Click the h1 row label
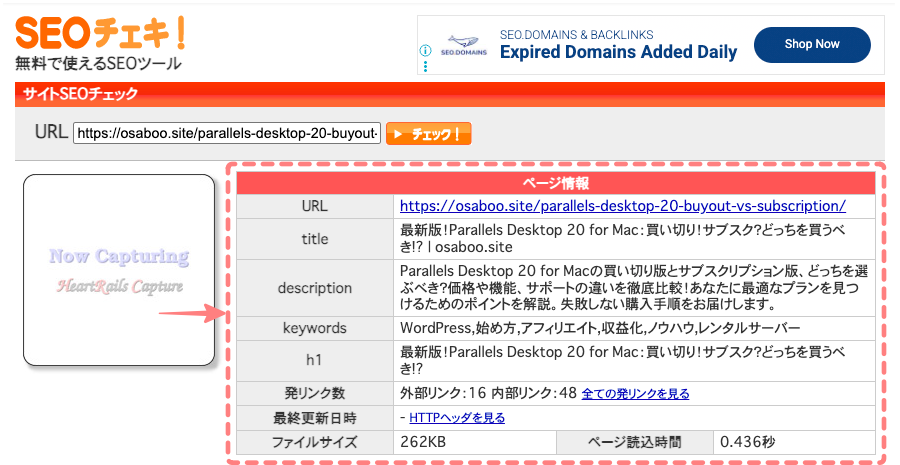This screenshot has height=465, width=900. coord(315,361)
